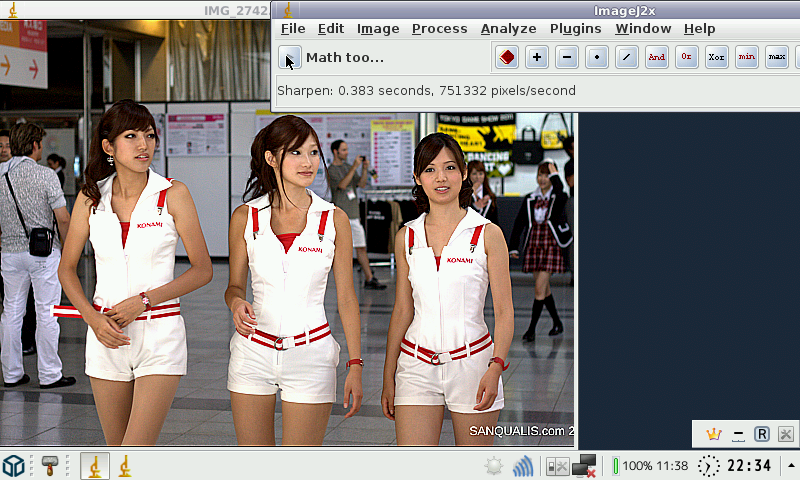Viewport: 800px width, 480px height.
Task: Click the paint roller icon on taskbar
Action: (49, 466)
